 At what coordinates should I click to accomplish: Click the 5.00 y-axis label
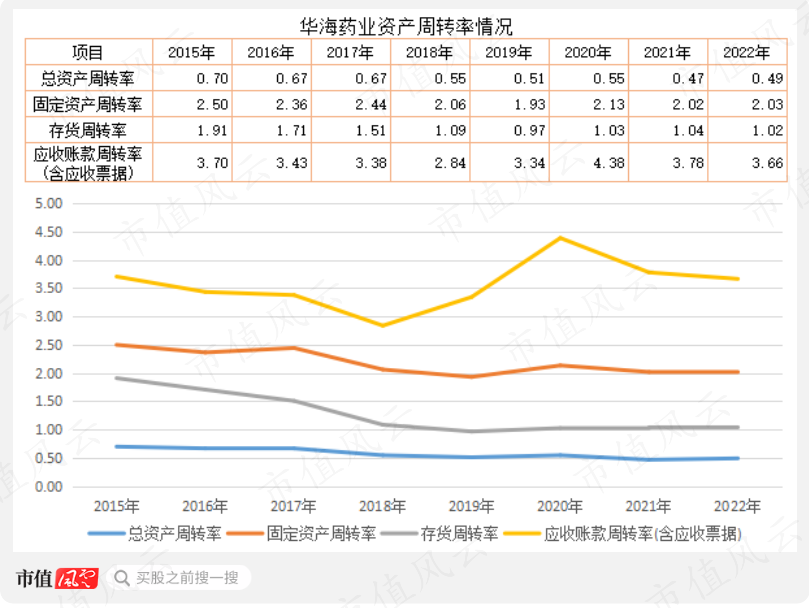point(48,203)
